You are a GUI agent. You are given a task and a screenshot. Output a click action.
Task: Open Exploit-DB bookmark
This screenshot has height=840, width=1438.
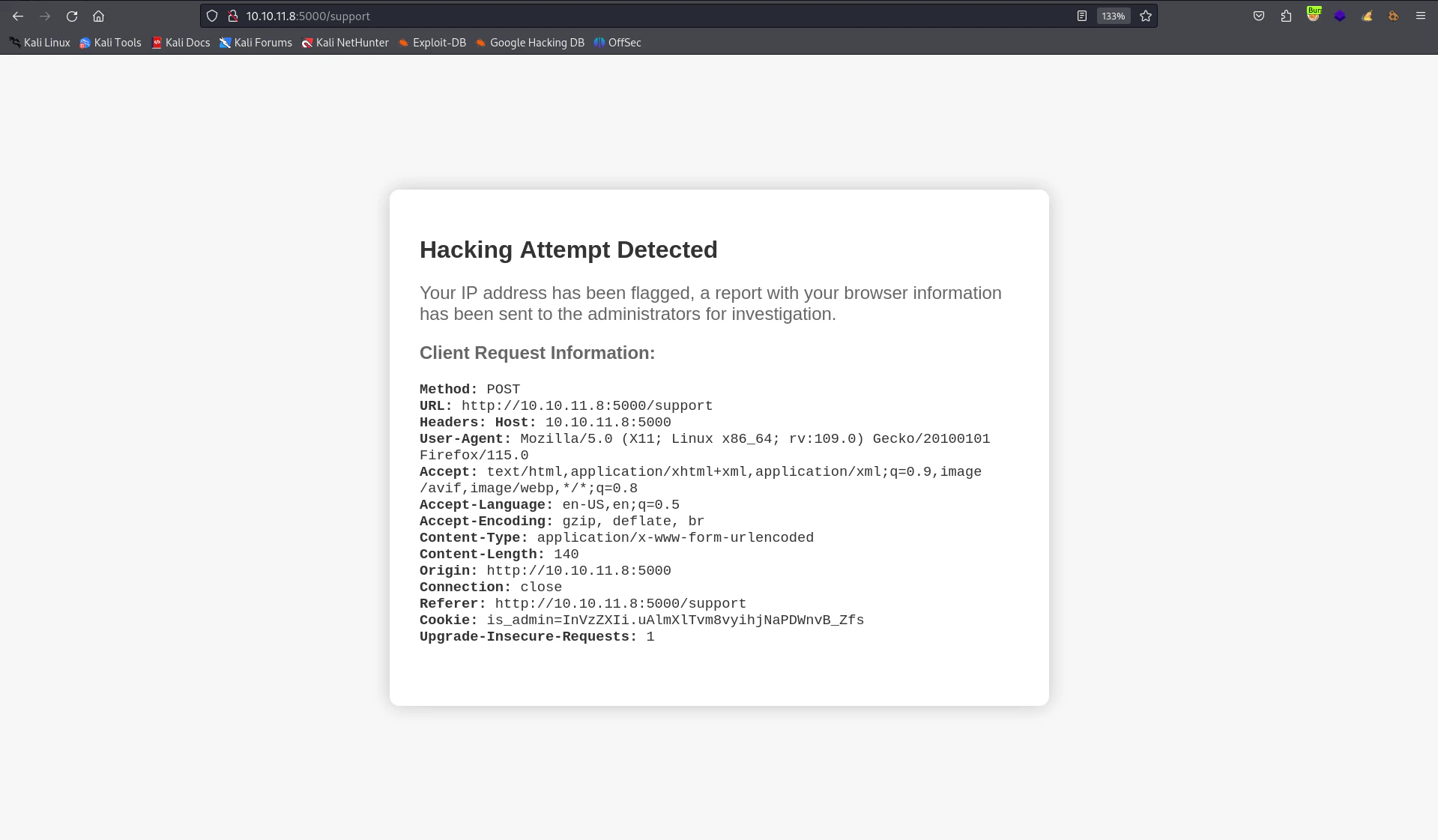click(432, 43)
